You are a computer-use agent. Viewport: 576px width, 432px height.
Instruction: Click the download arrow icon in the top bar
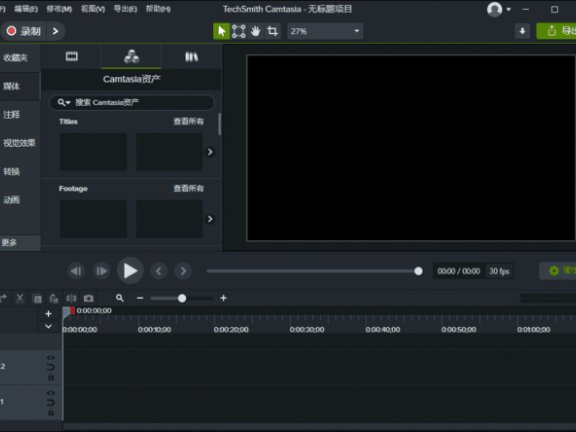(x=522, y=31)
